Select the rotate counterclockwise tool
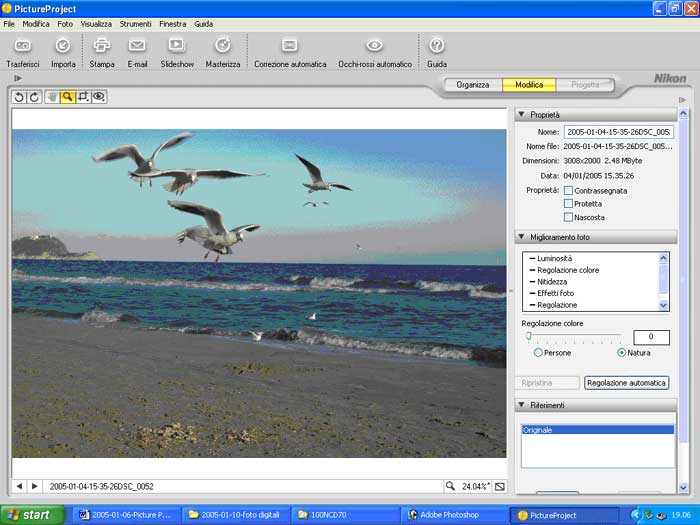The image size is (700, 525). click(19, 97)
